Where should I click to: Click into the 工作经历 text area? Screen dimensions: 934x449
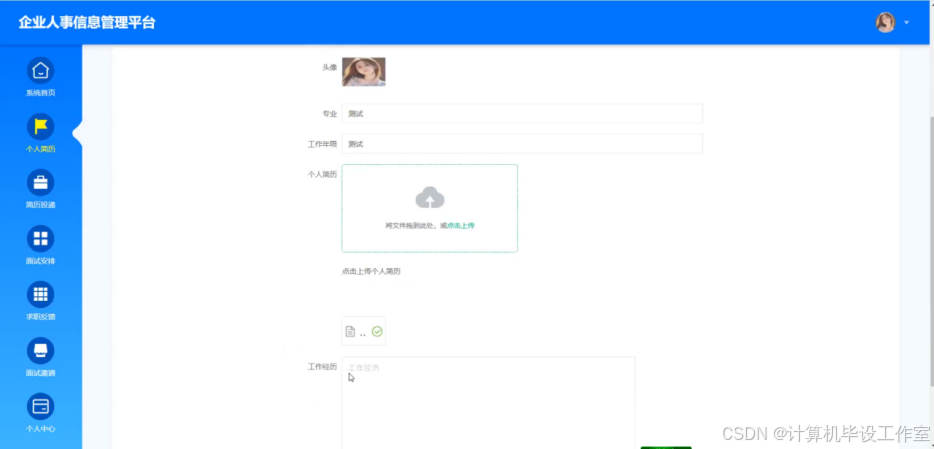pos(488,403)
